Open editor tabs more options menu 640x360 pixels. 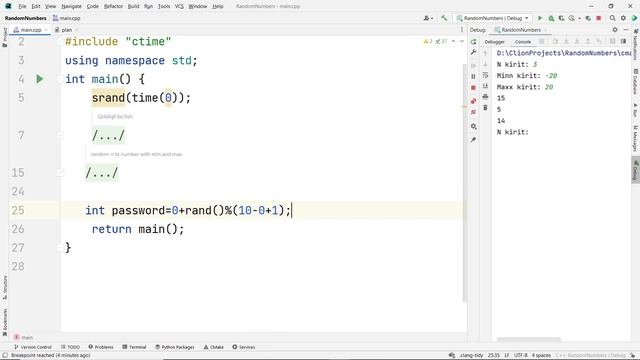coord(462,30)
